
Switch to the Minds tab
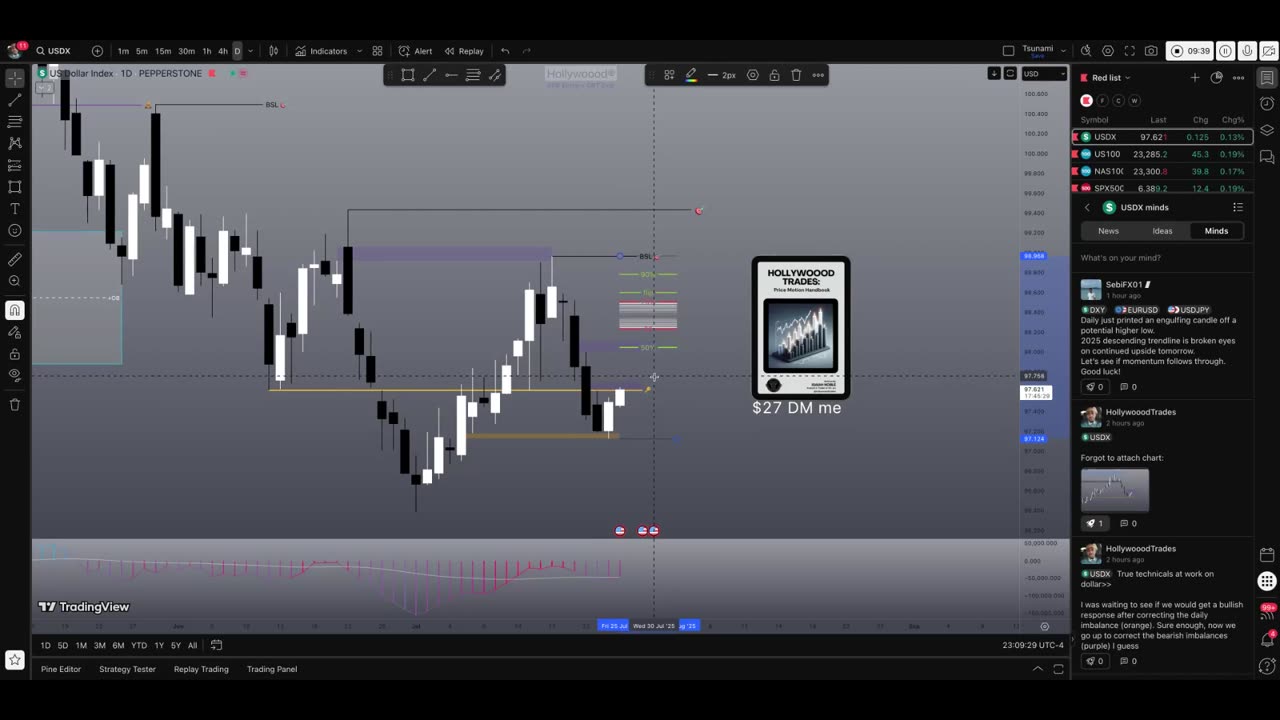click(x=1216, y=231)
